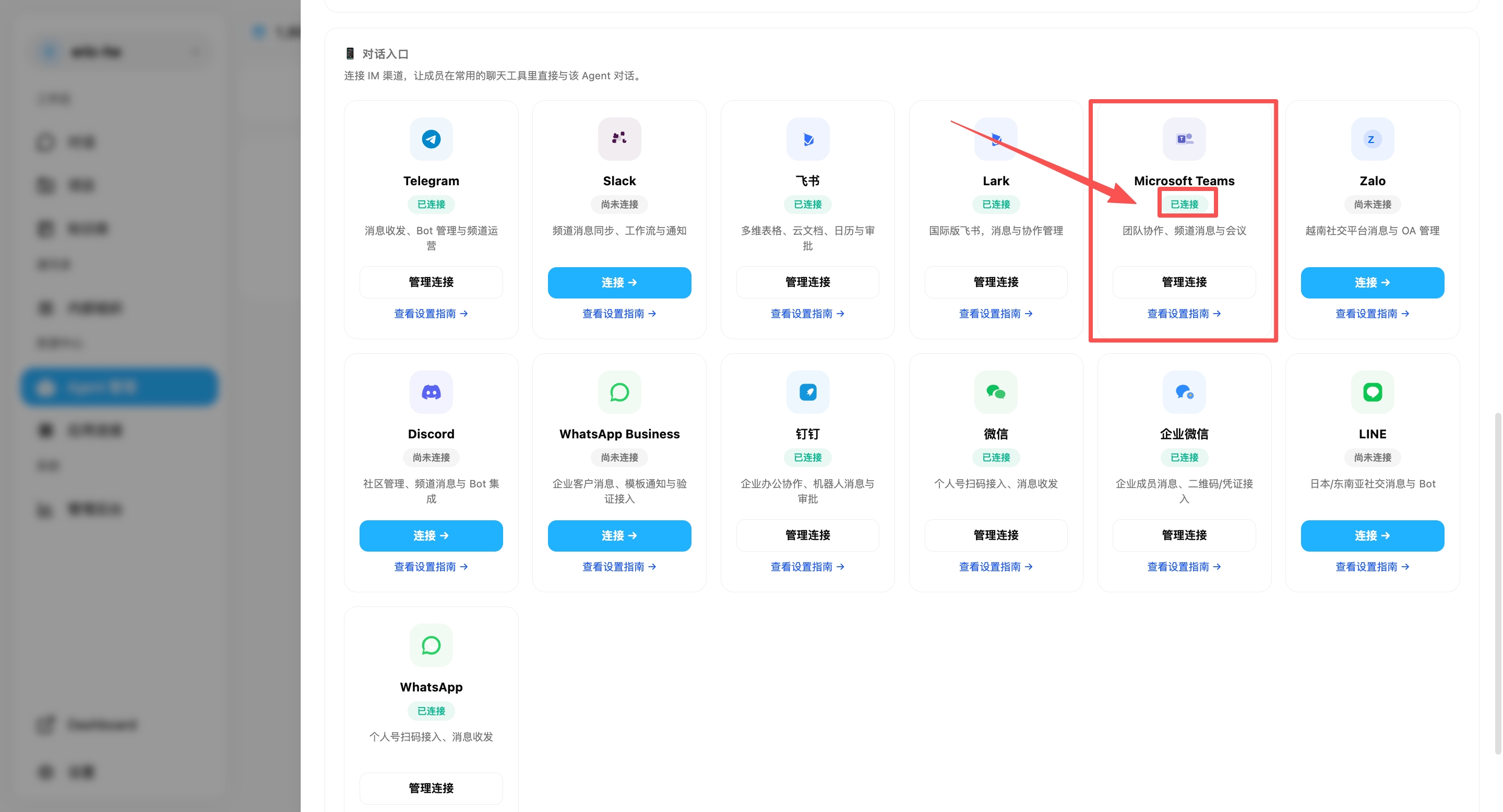Screen dimensions: 1503x812
Task: Click Zalo 尚未连接 status badge
Action: pos(1373,204)
